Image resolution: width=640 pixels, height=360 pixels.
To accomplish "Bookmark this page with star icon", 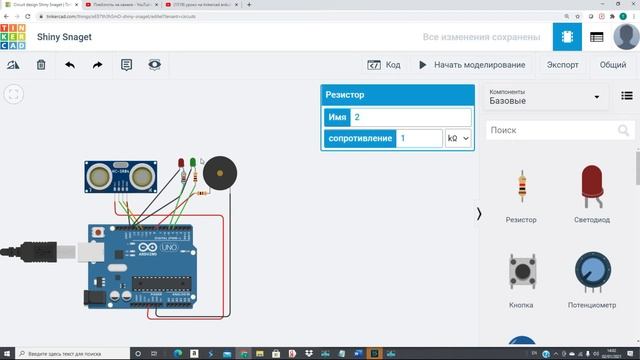I will tap(578, 16).
